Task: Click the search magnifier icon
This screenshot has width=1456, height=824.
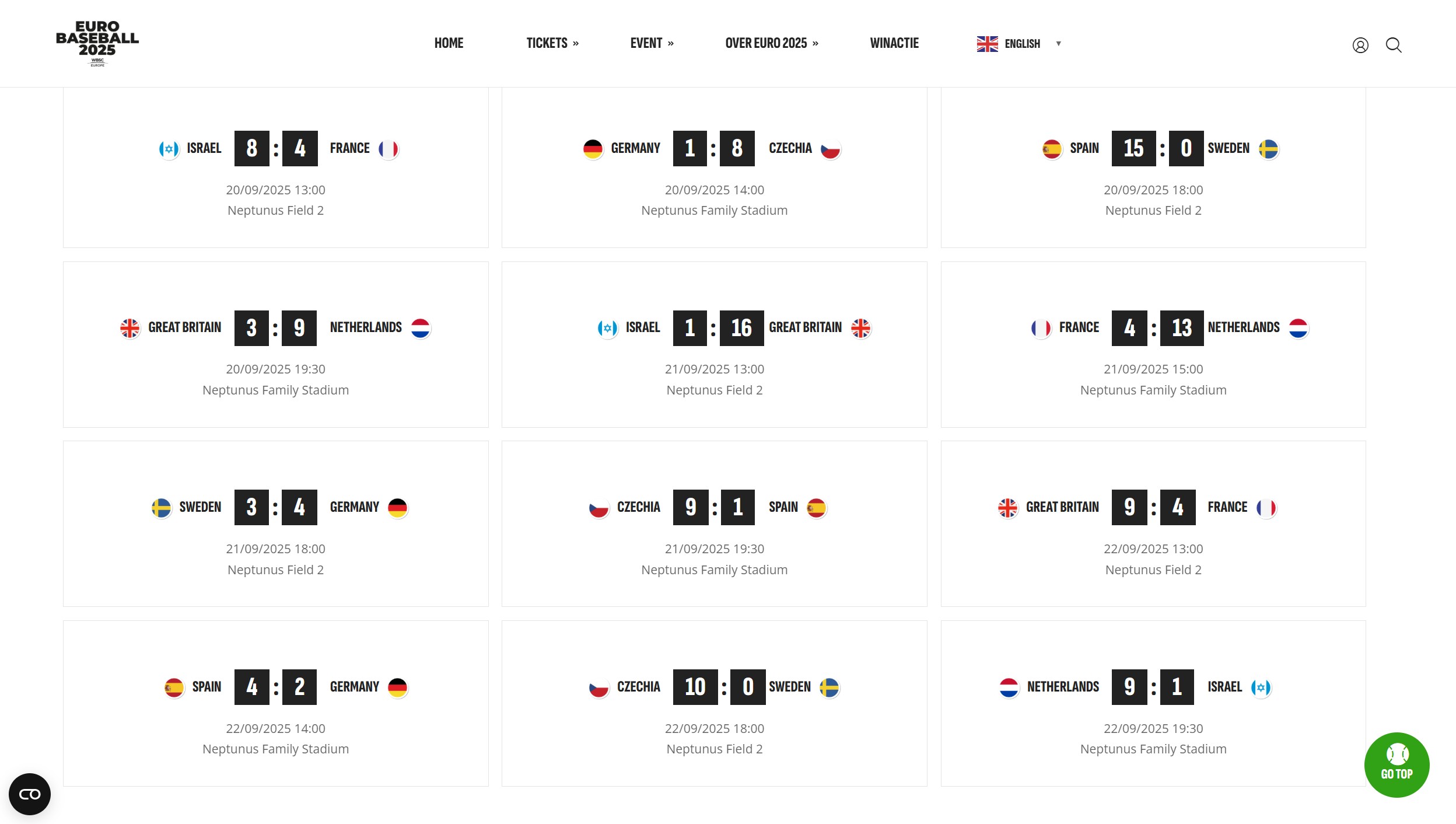Action: click(x=1394, y=45)
